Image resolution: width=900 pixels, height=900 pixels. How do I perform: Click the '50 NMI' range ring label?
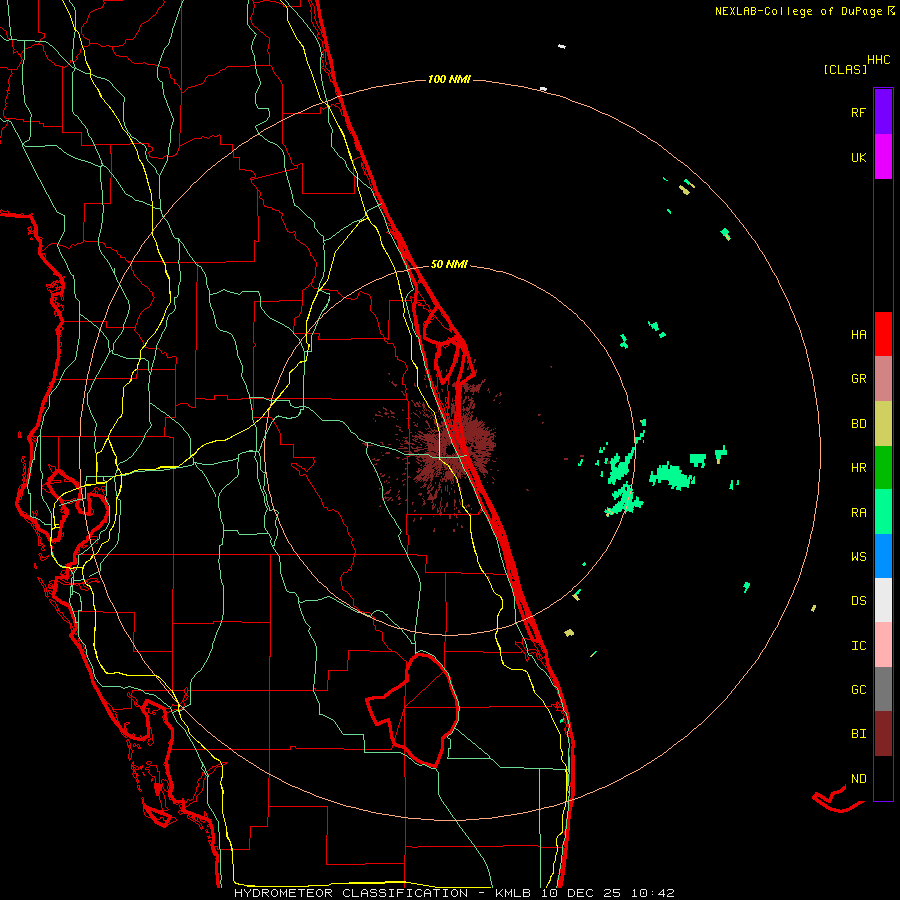point(449,264)
